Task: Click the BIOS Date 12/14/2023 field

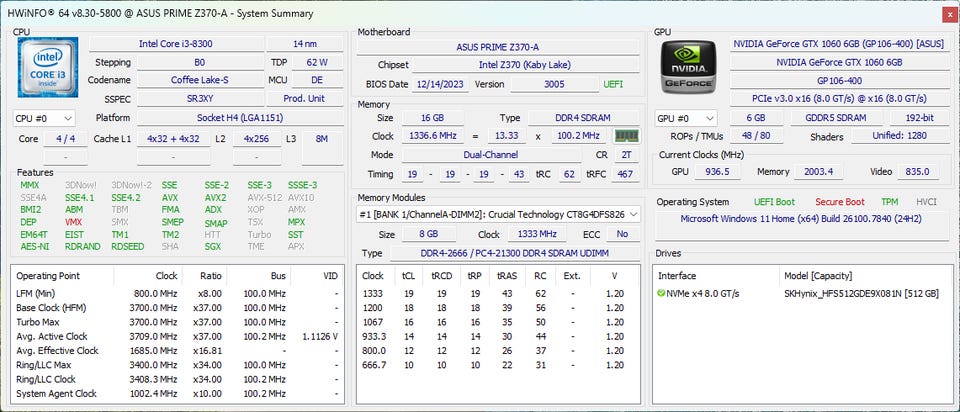Action: tap(438, 84)
